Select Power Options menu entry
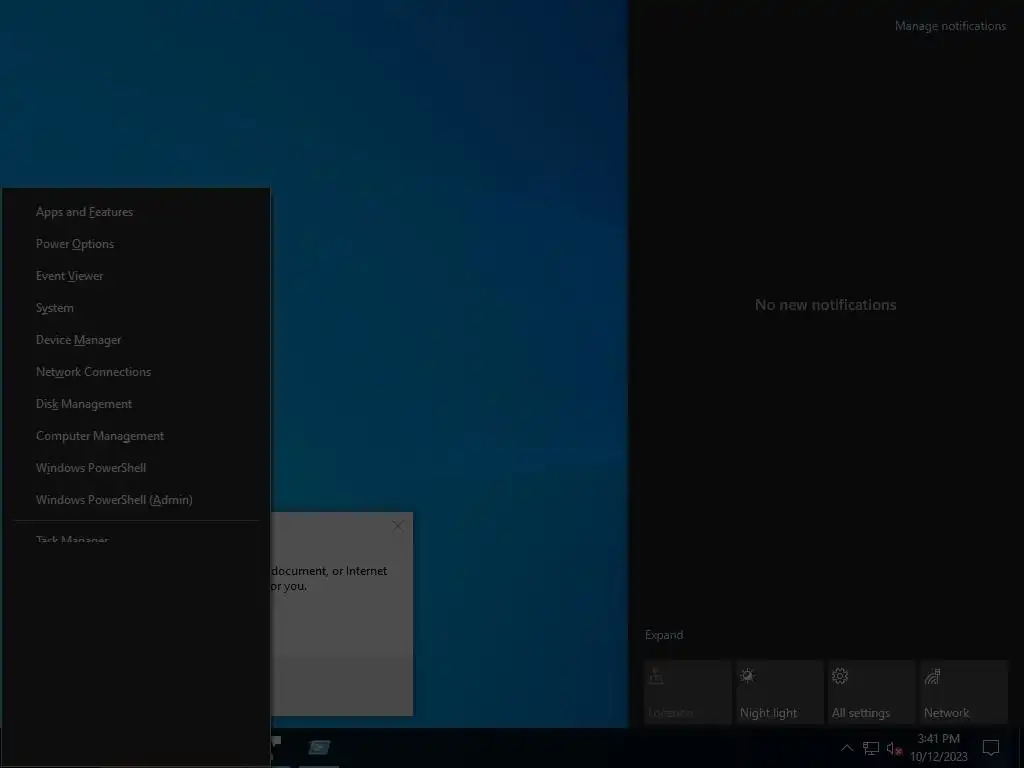Viewport: 1024px width, 768px height. pyautogui.click(x=136, y=244)
